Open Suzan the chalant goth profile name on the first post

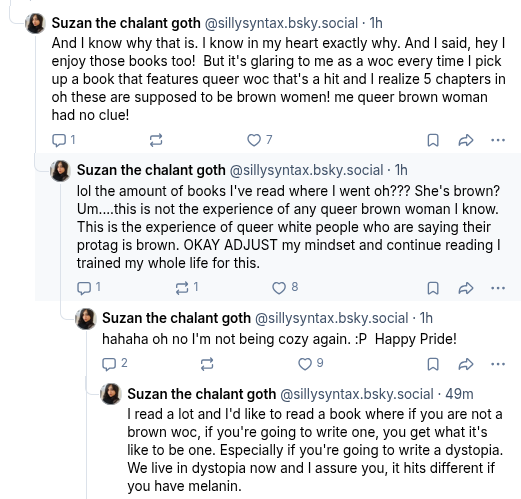click(x=126, y=23)
